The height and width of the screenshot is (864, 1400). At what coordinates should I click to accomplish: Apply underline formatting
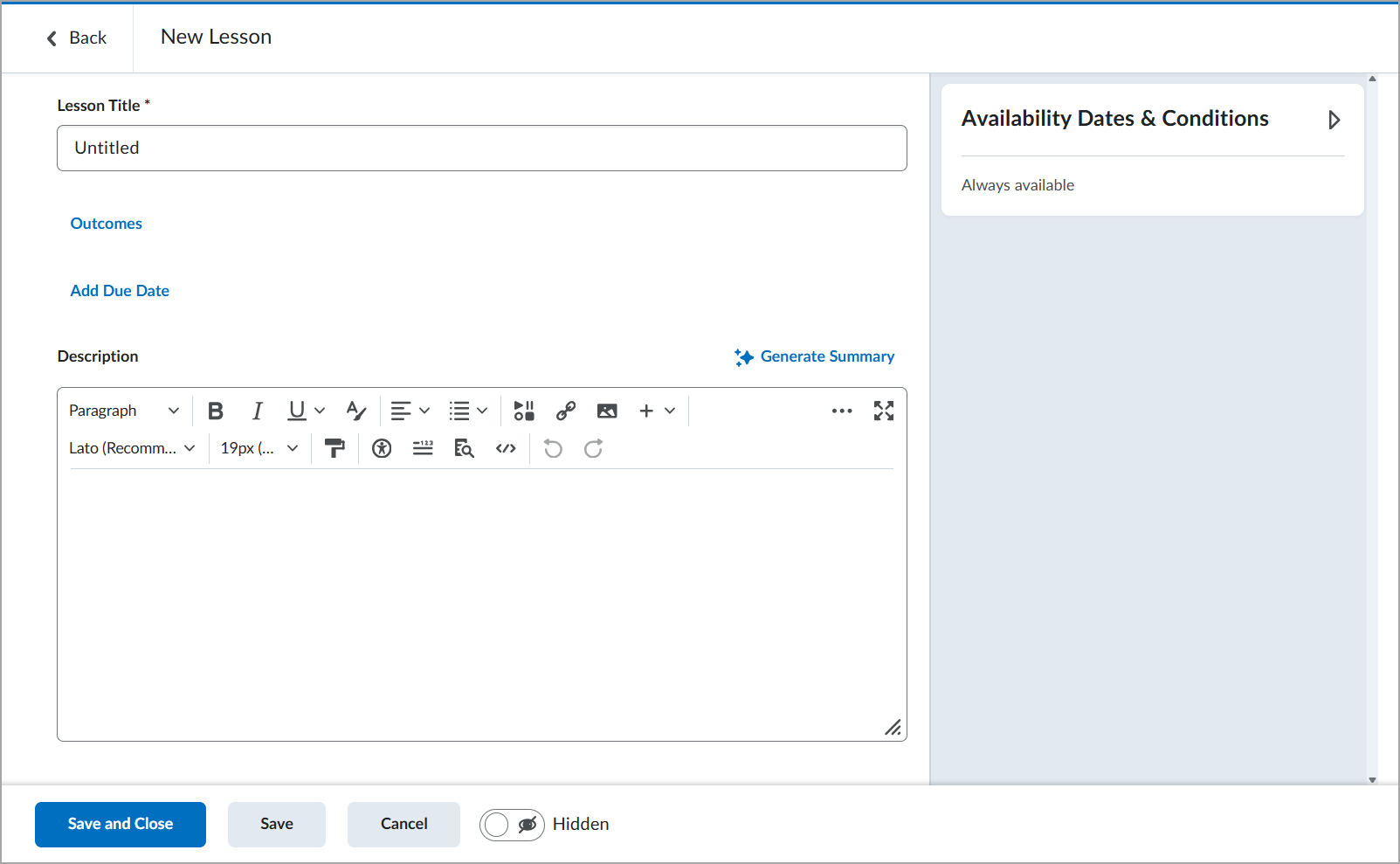click(297, 411)
